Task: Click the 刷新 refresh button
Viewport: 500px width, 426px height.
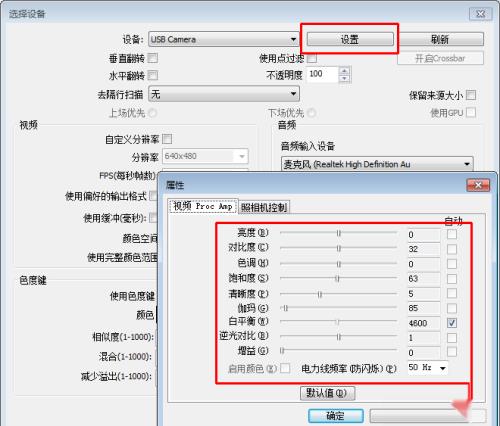Action: (440, 39)
